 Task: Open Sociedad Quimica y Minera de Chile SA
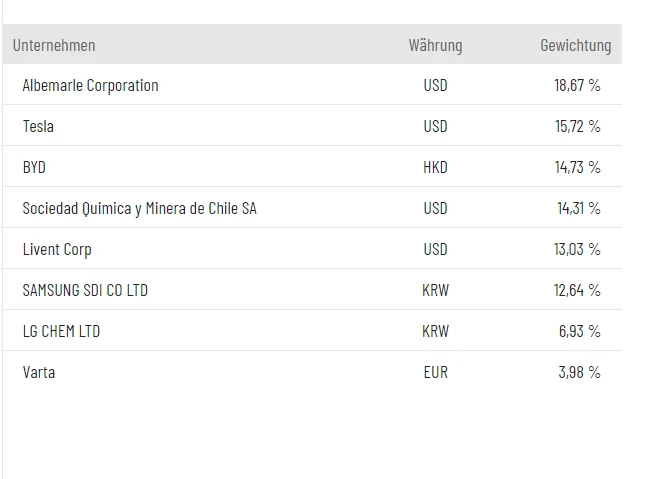139,209
